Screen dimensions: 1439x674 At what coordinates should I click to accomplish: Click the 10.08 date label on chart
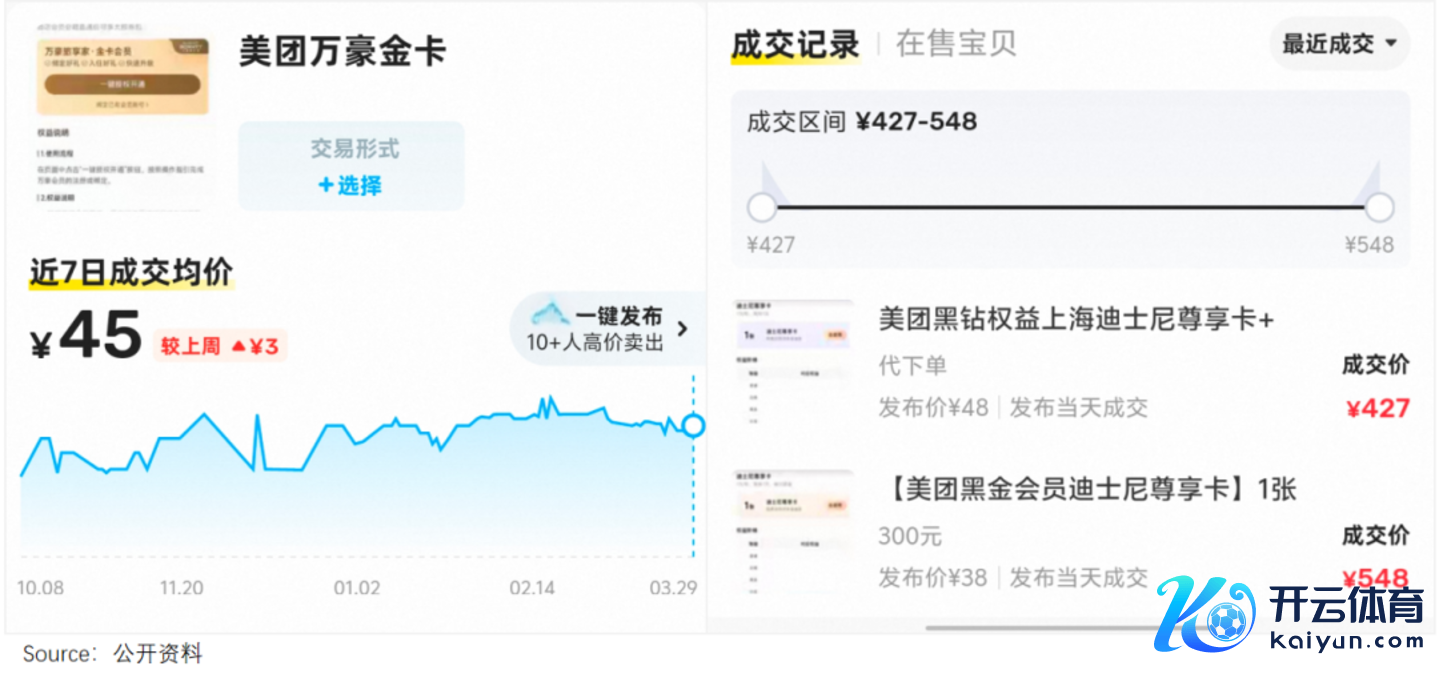(40, 588)
